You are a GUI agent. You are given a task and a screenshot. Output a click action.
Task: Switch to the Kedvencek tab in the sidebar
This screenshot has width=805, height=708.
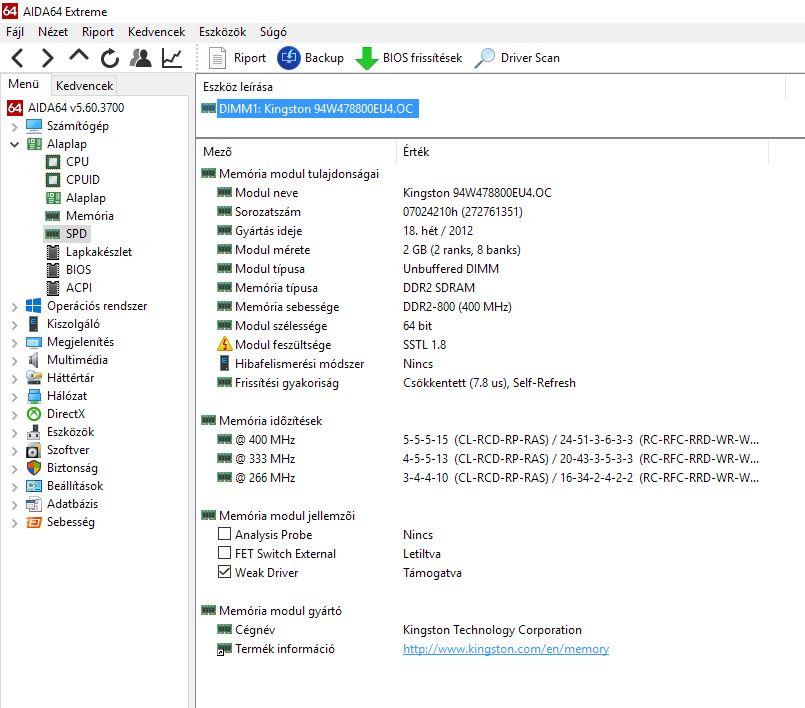[84, 85]
